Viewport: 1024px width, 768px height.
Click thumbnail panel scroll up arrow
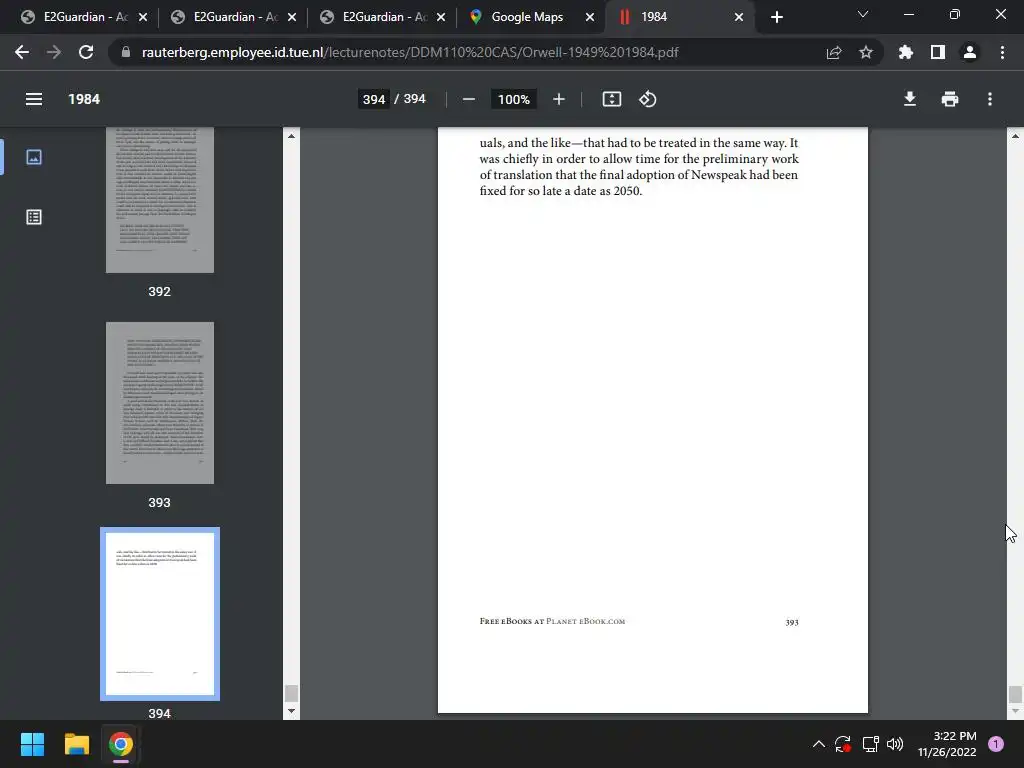point(291,136)
